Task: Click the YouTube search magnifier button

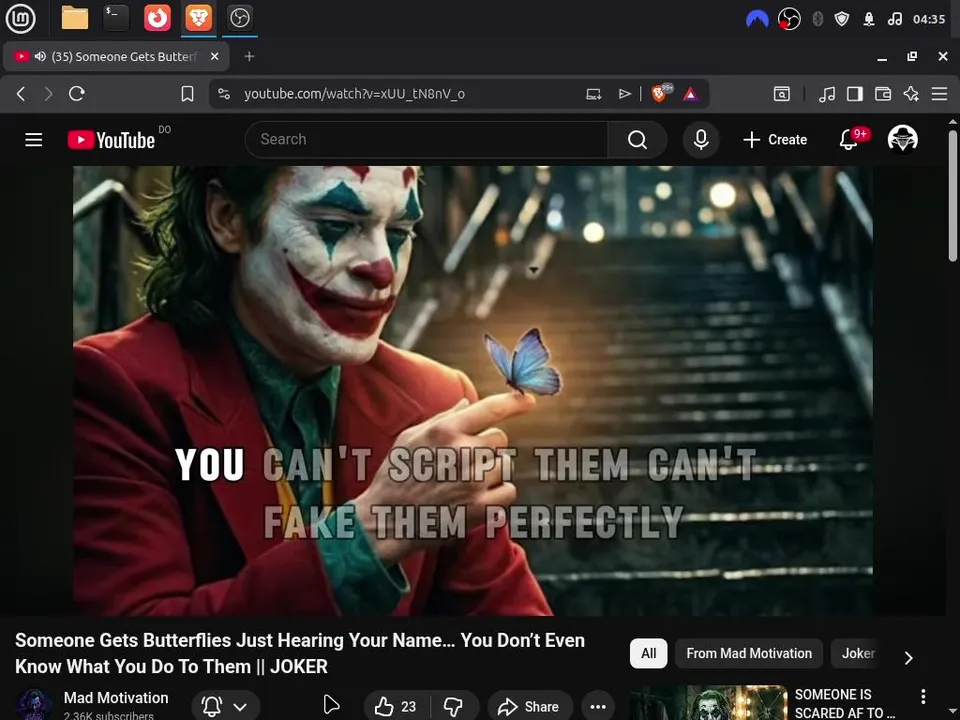Action: point(637,140)
